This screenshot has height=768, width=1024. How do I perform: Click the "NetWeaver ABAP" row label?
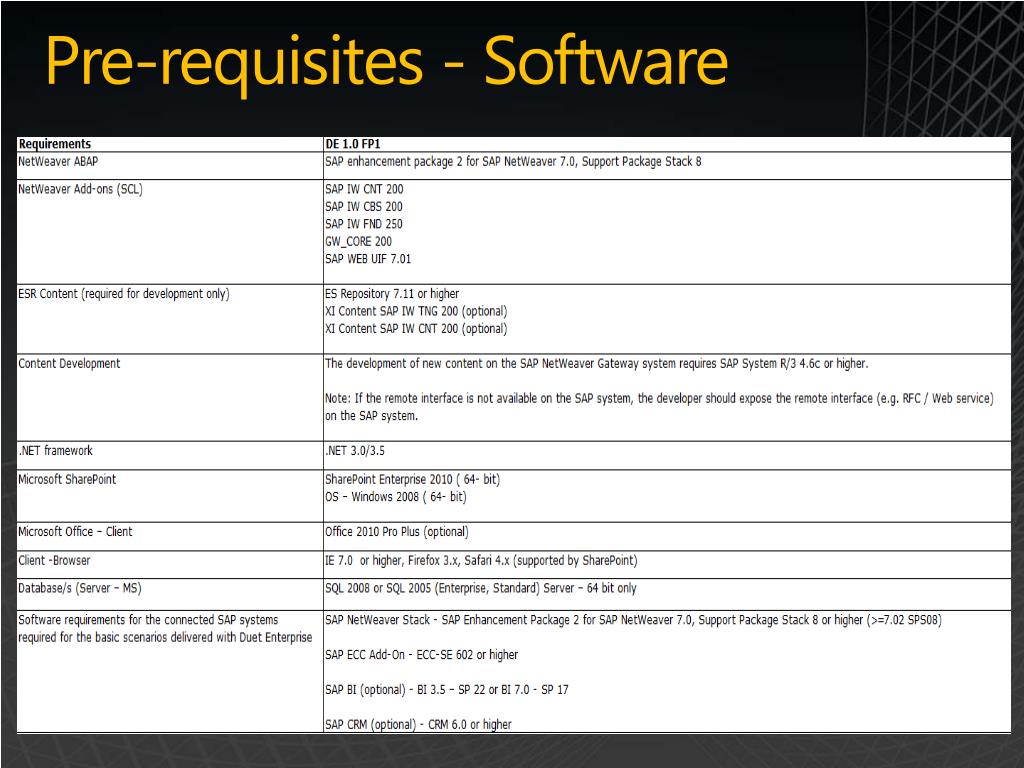(58, 161)
